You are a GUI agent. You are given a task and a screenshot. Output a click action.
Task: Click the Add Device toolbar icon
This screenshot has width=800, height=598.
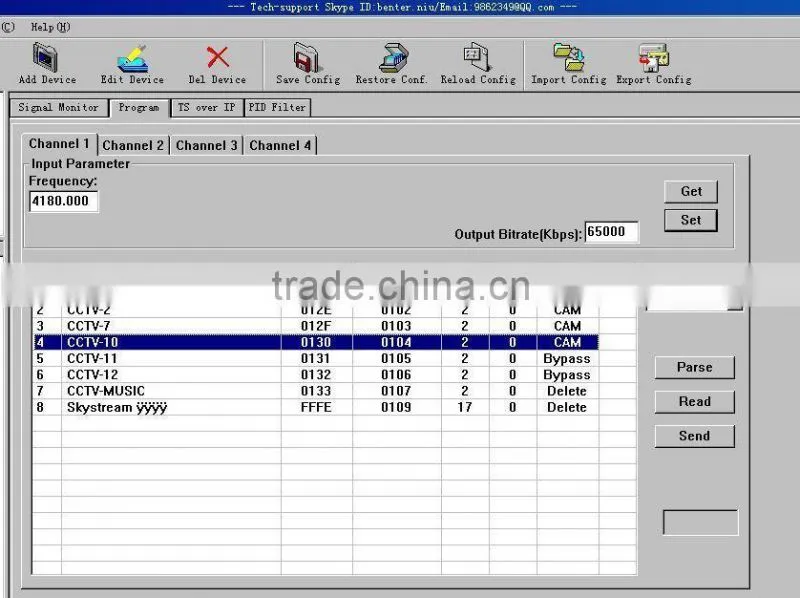coord(46,57)
